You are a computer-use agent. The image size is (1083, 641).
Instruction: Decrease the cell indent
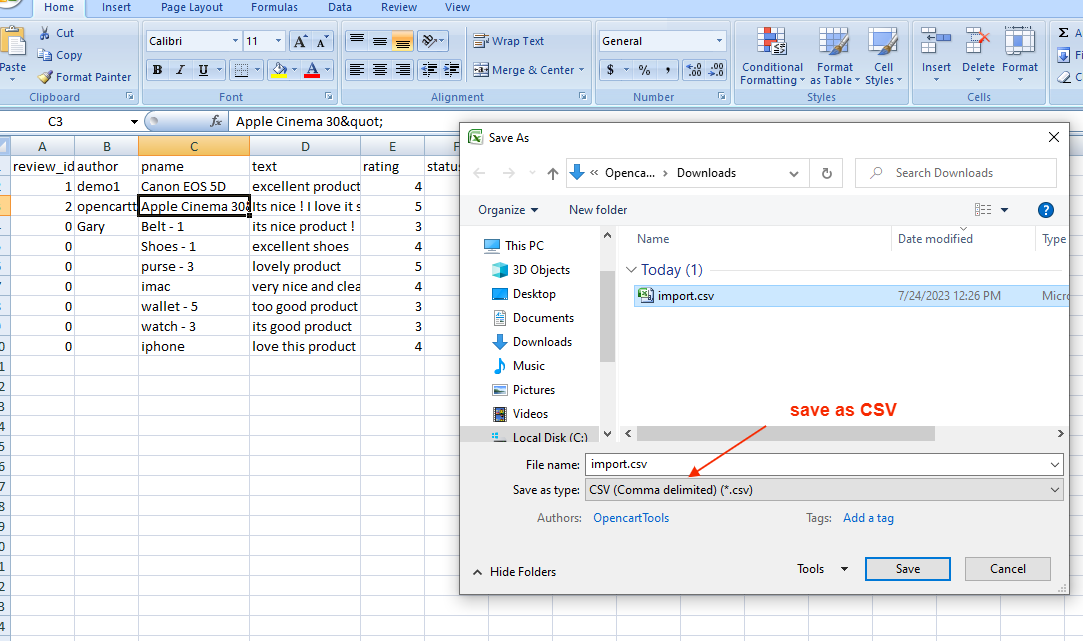(428, 70)
